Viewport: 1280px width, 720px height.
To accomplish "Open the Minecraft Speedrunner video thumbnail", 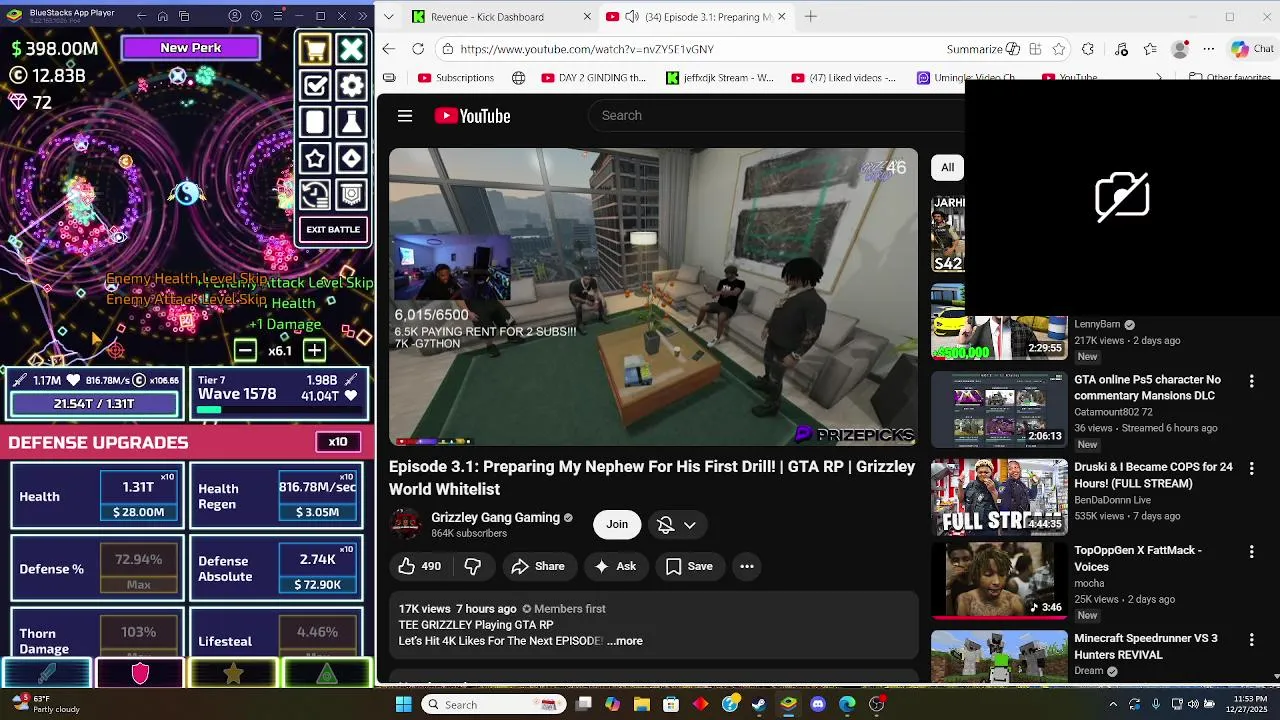I will (999, 656).
